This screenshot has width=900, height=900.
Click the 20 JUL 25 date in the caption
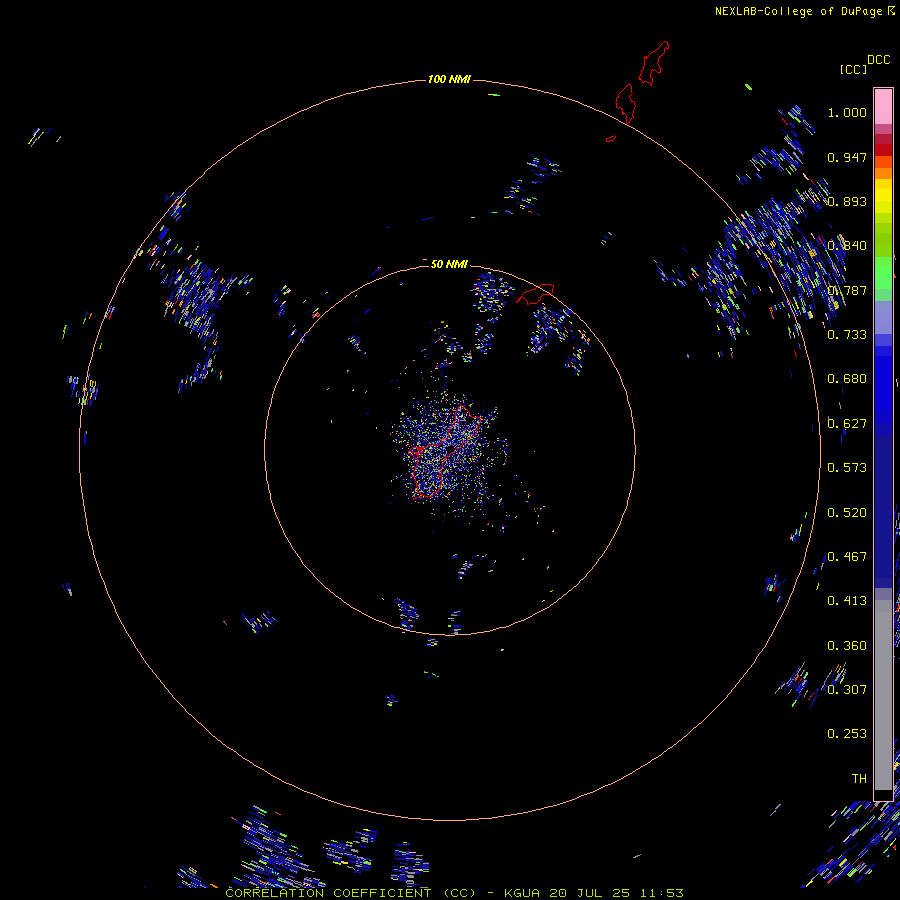589,893
